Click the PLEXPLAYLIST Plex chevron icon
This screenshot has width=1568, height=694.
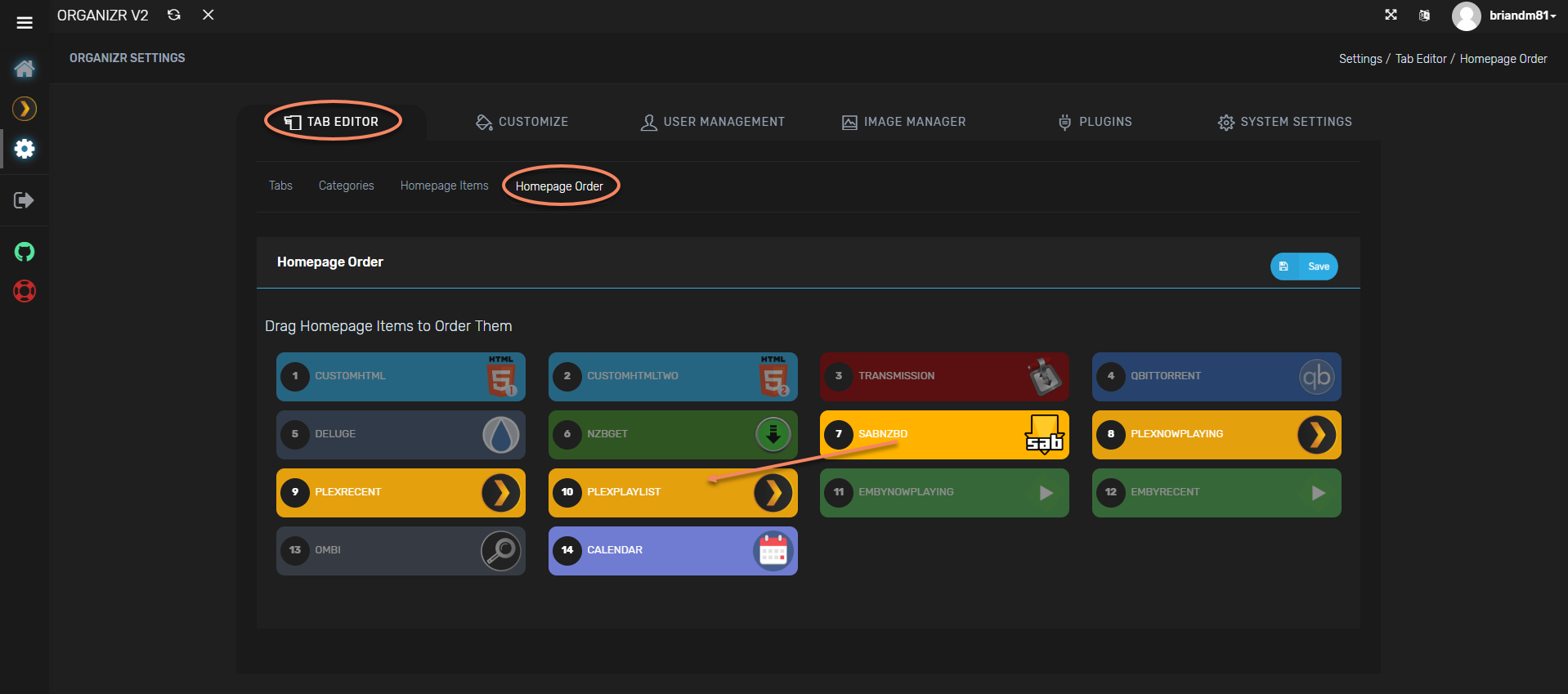coord(773,493)
